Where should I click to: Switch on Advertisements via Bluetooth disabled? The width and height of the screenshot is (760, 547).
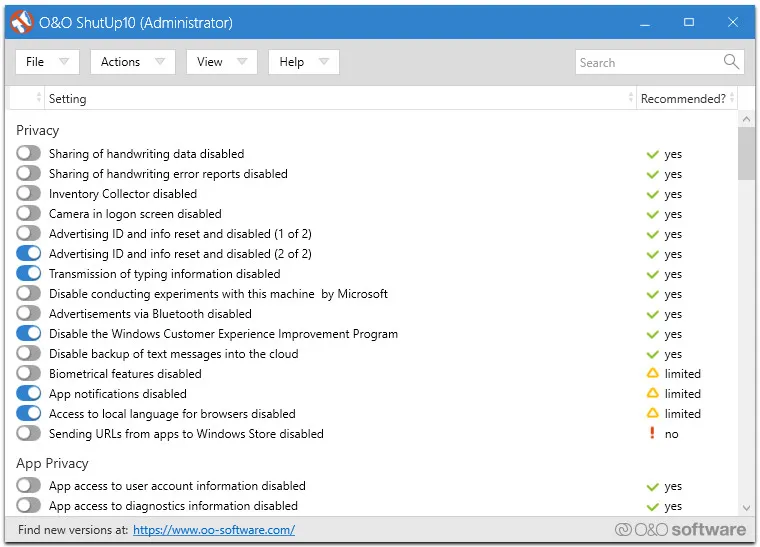tap(29, 314)
